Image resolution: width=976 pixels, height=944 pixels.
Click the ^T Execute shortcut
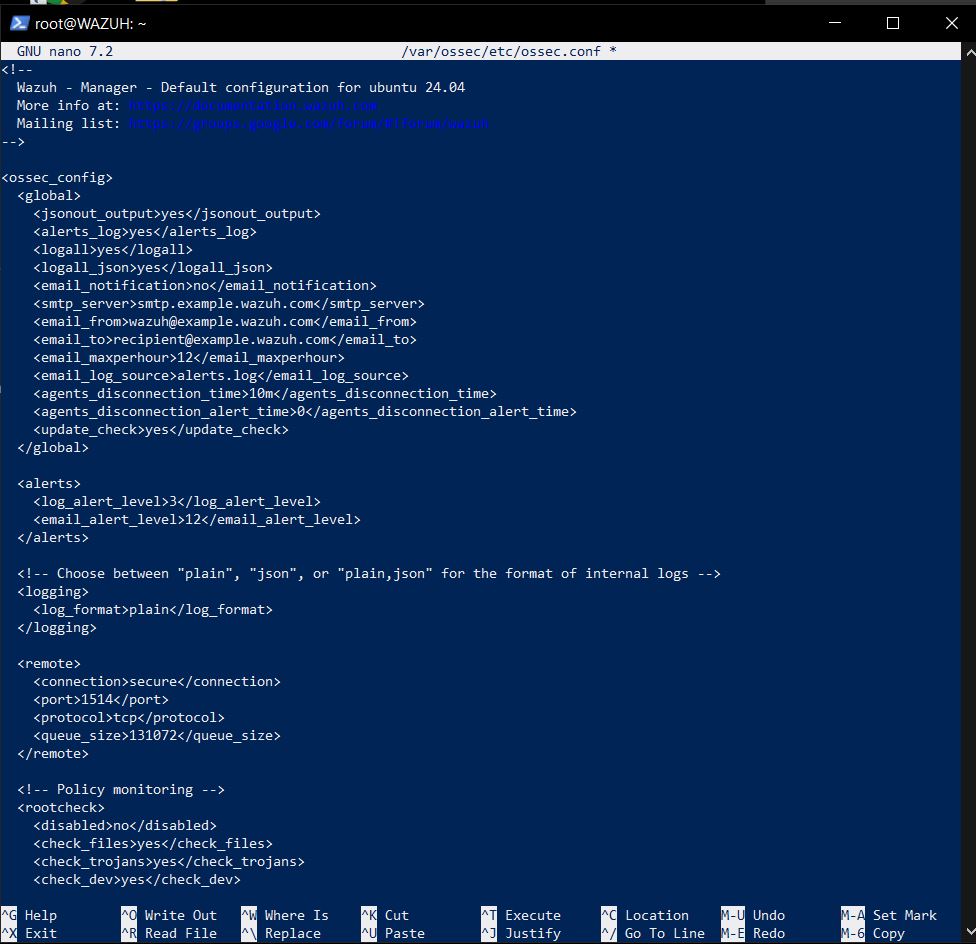521,915
